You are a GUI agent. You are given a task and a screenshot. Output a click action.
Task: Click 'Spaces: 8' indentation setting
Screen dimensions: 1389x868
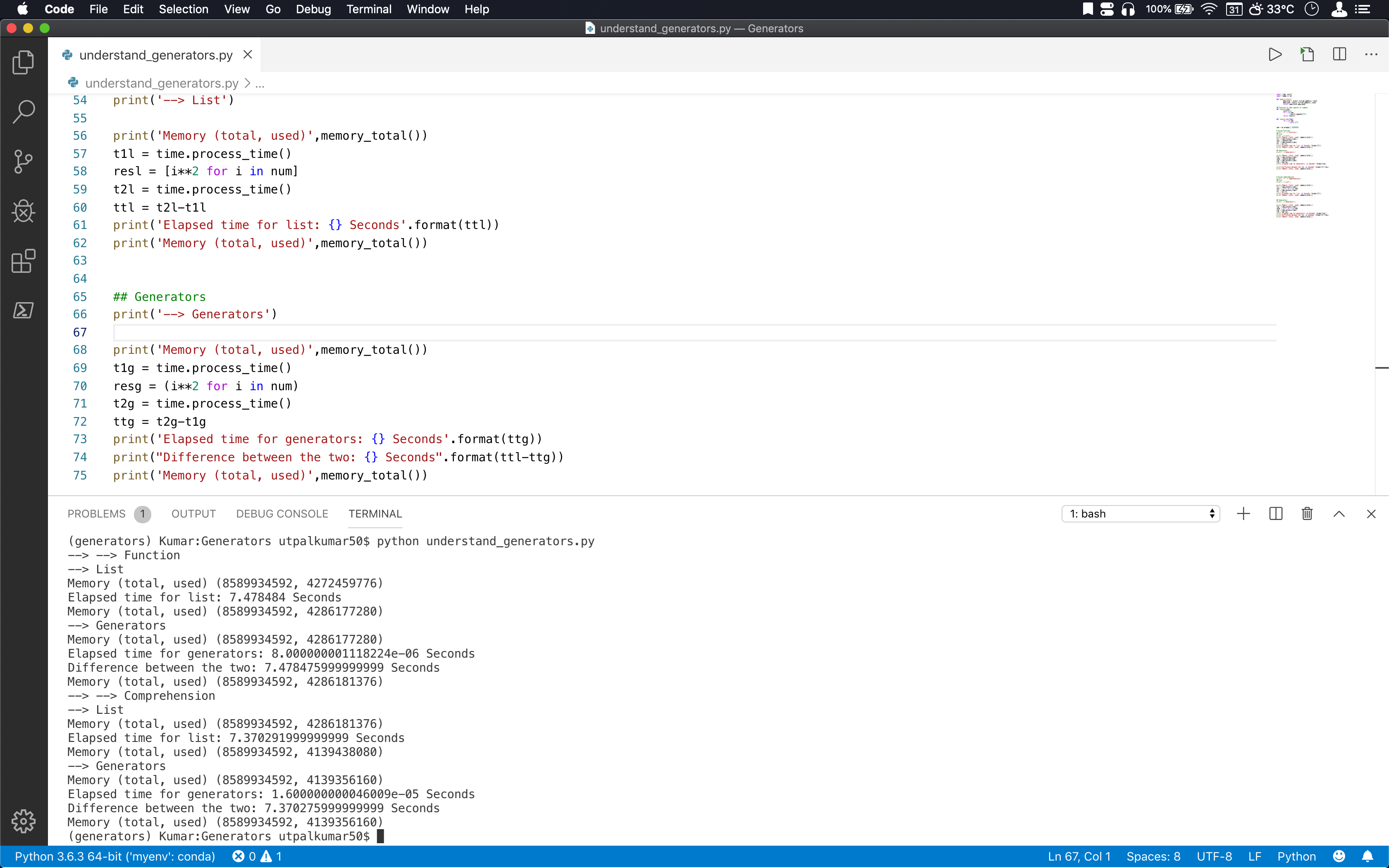(1153, 856)
